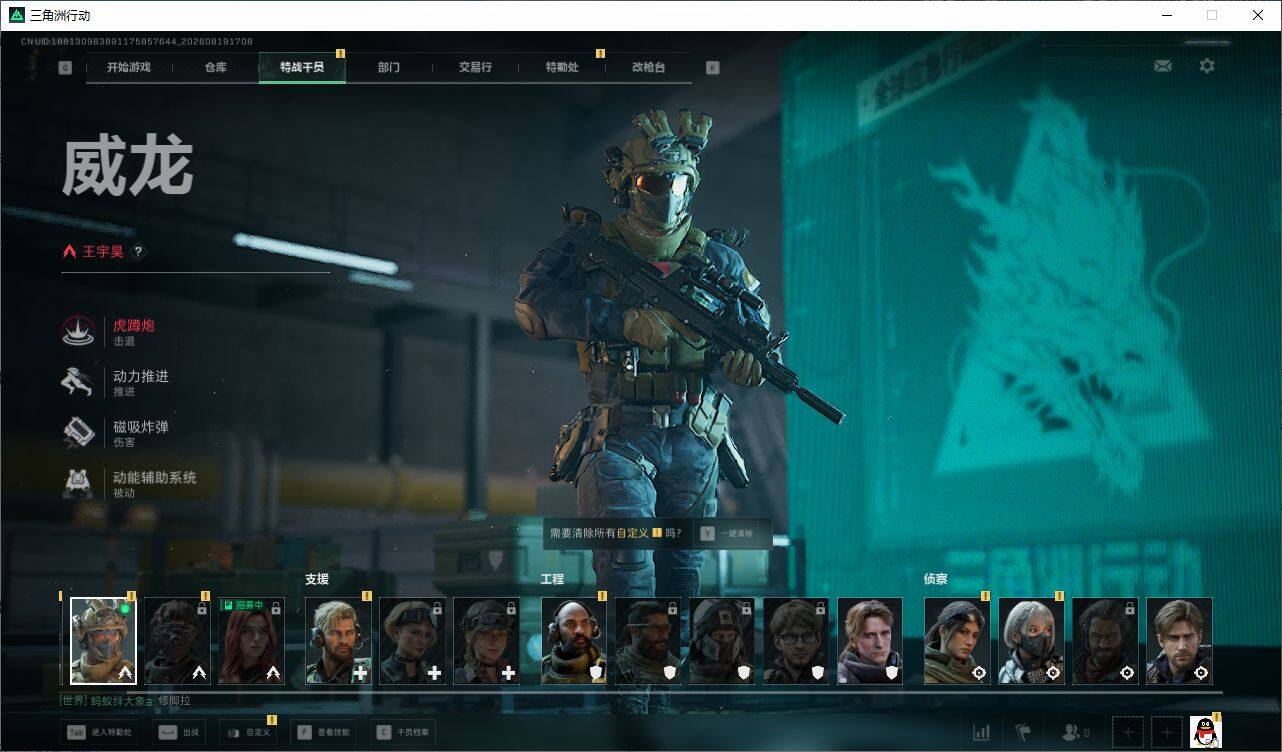Open the mail inbox envelope icon

tap(1162, 66)
